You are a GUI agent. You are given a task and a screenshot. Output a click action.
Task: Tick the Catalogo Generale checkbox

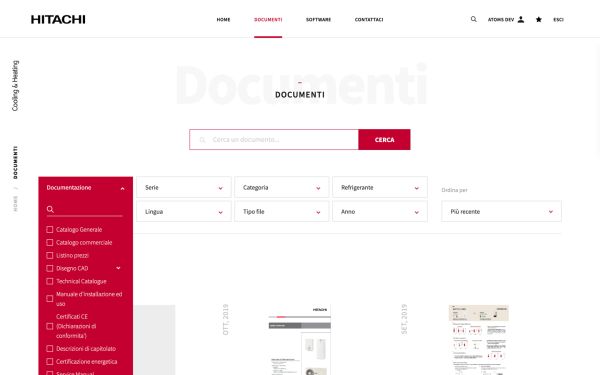pyautogui.click(x=50, y=230)
